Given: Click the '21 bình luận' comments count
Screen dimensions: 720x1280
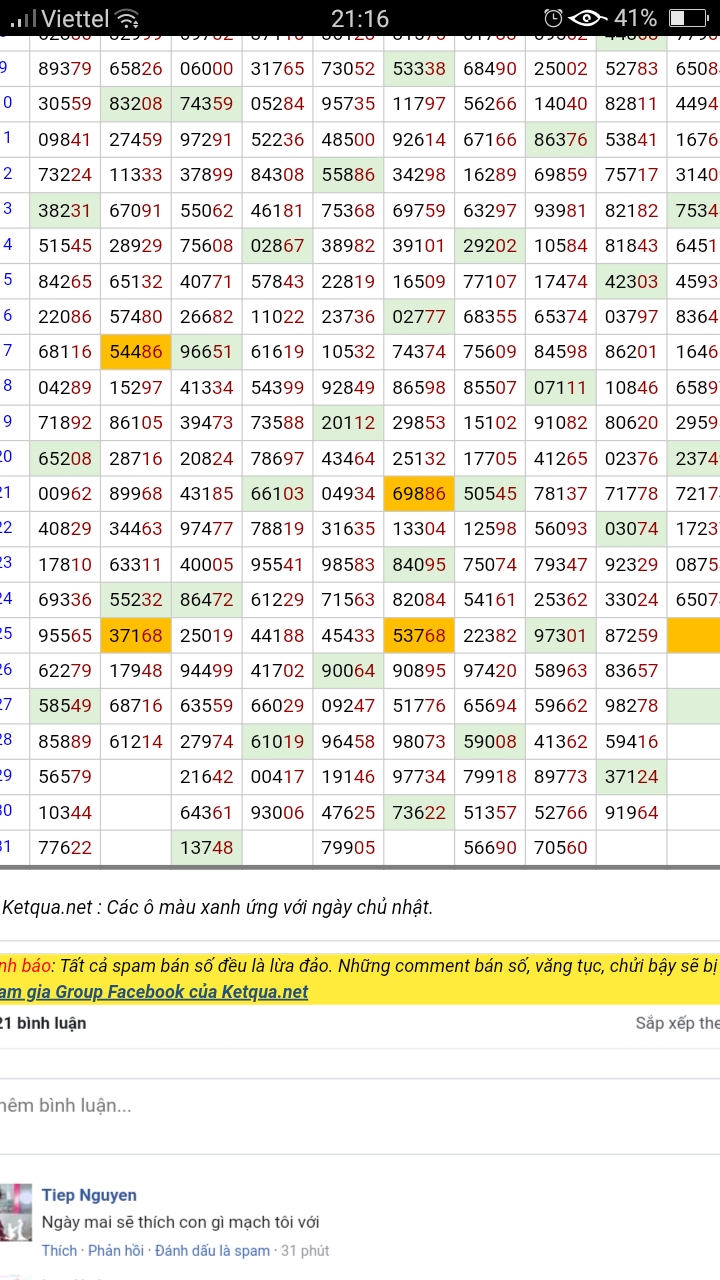Looking at the screenshot, I should click(43, 1023).
